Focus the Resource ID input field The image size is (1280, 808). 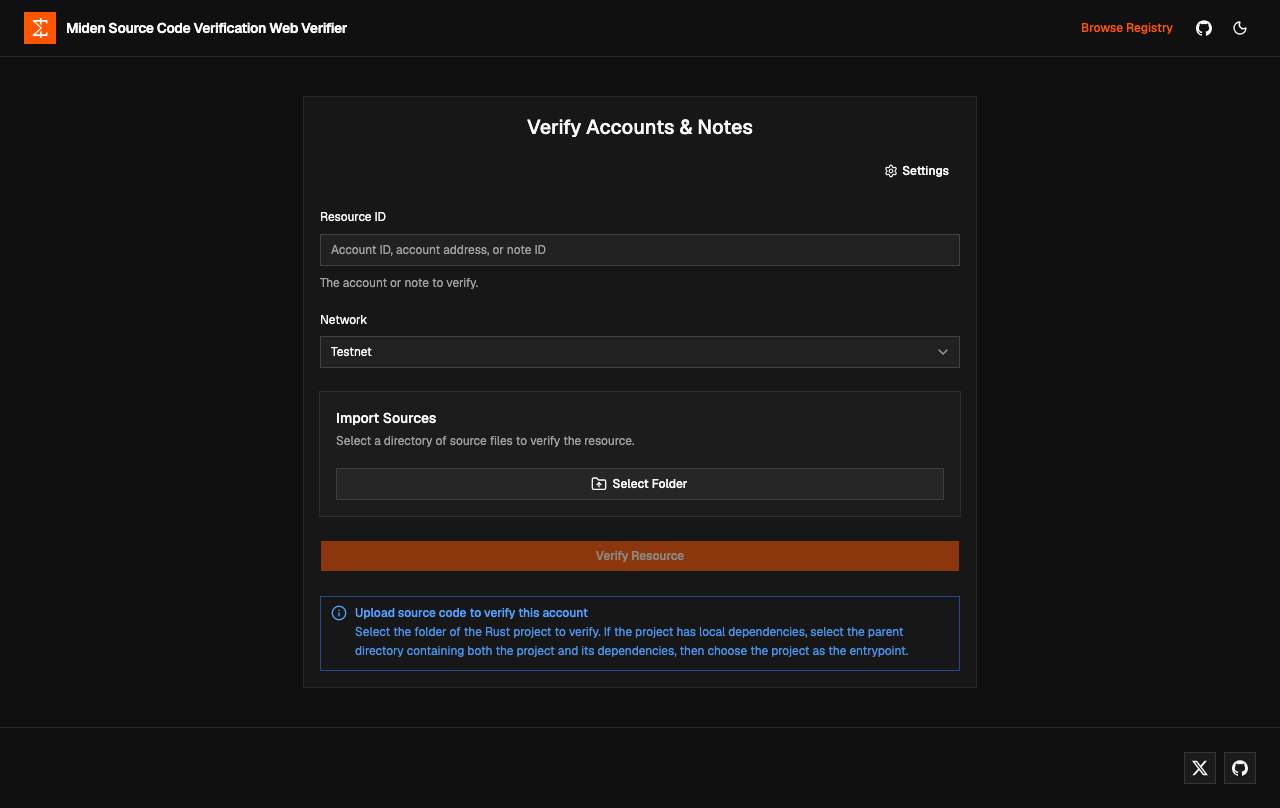(640, 250)
